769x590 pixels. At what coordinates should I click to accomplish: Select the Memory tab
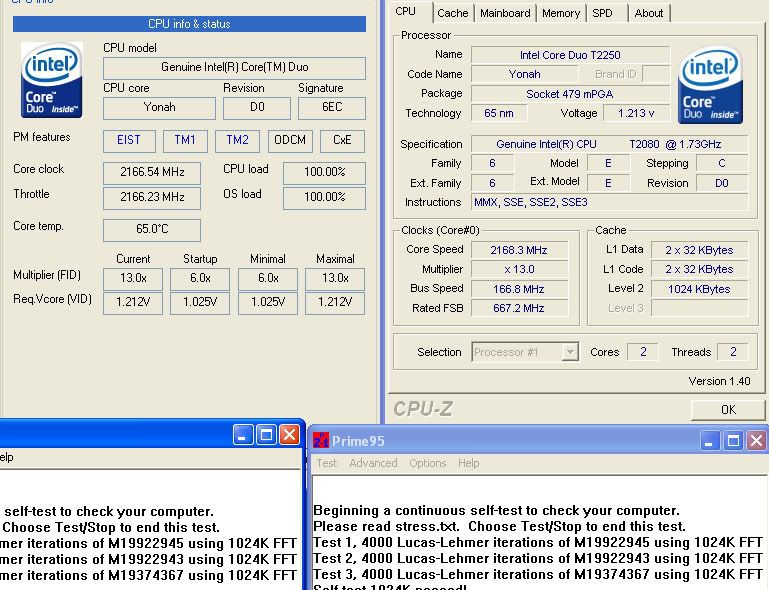(x=560, y=13)
